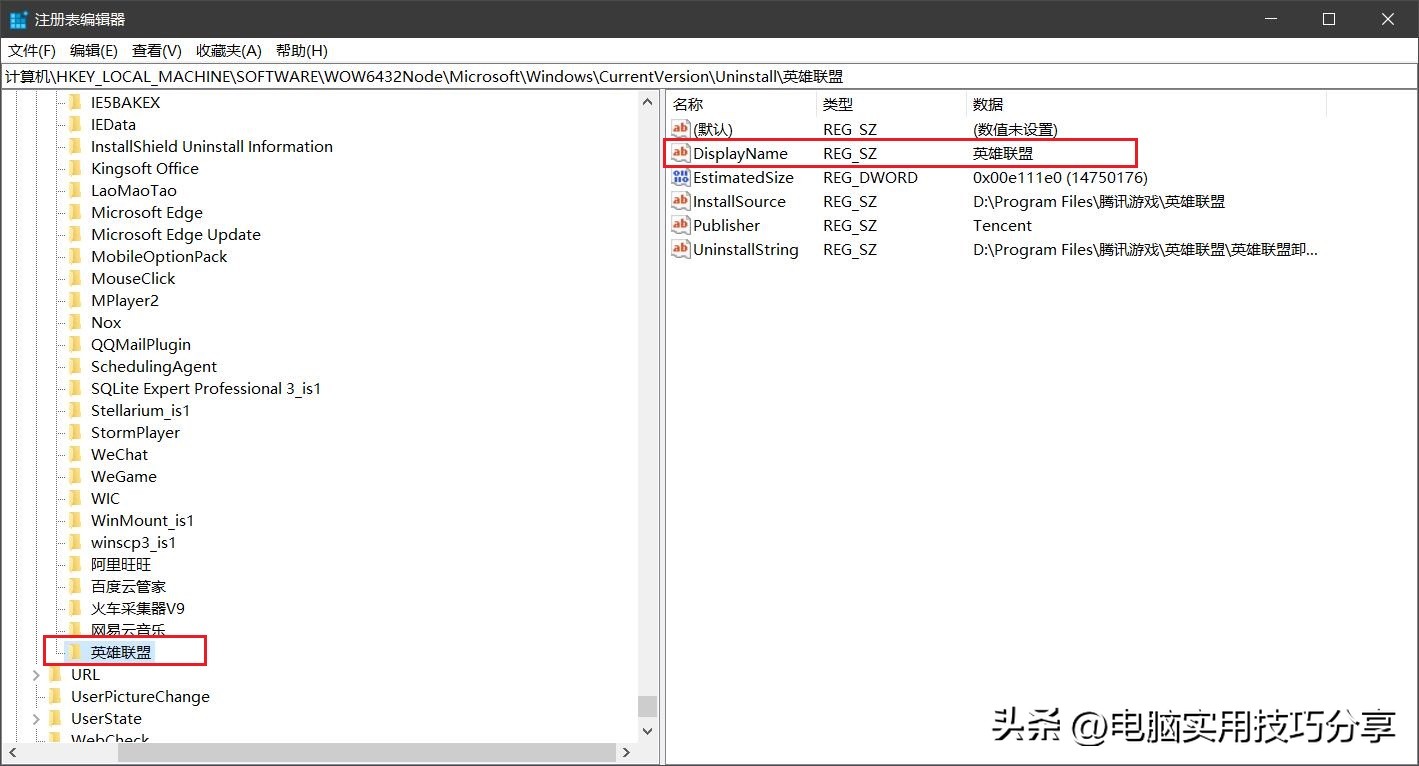Click the folder icon beside MouseClick
This screenshot has width=1419, height=766.
74,278
